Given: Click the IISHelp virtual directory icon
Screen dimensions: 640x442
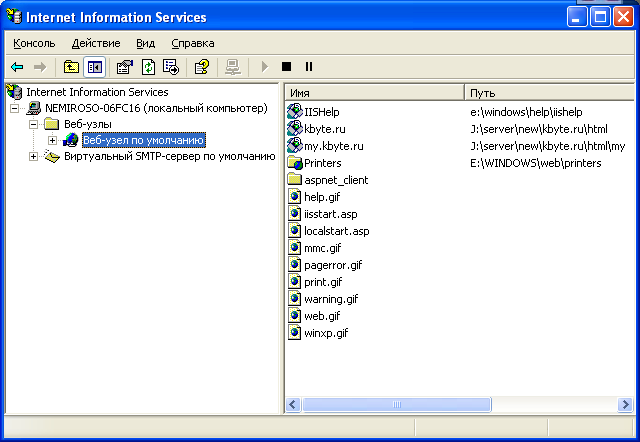Looking at the screenshot, I should pos(294,111).
